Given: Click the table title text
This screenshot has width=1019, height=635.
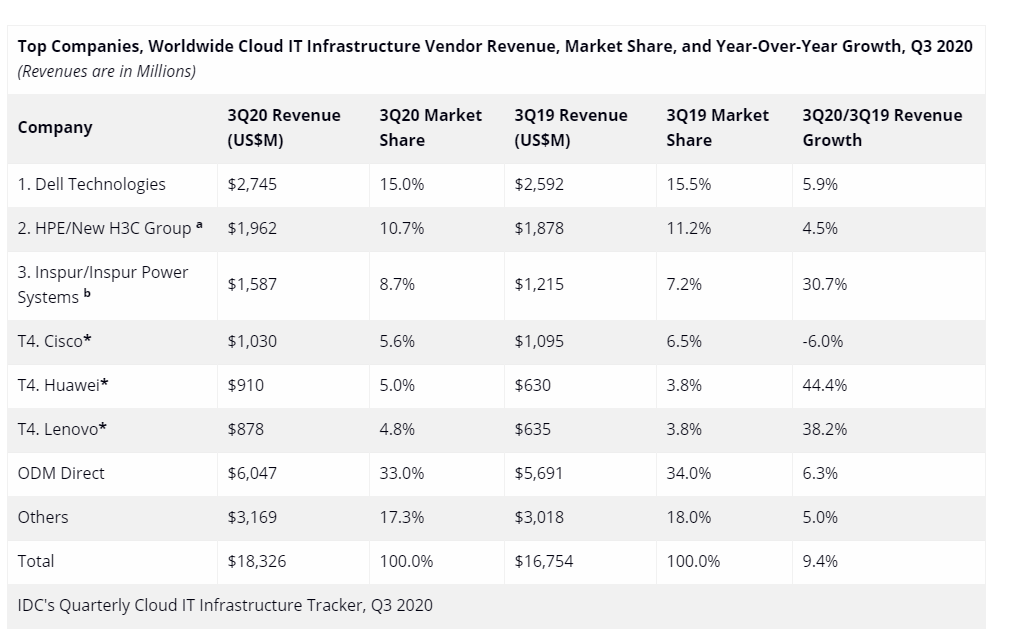Looking at the screenshot, I should coord(495,47).
